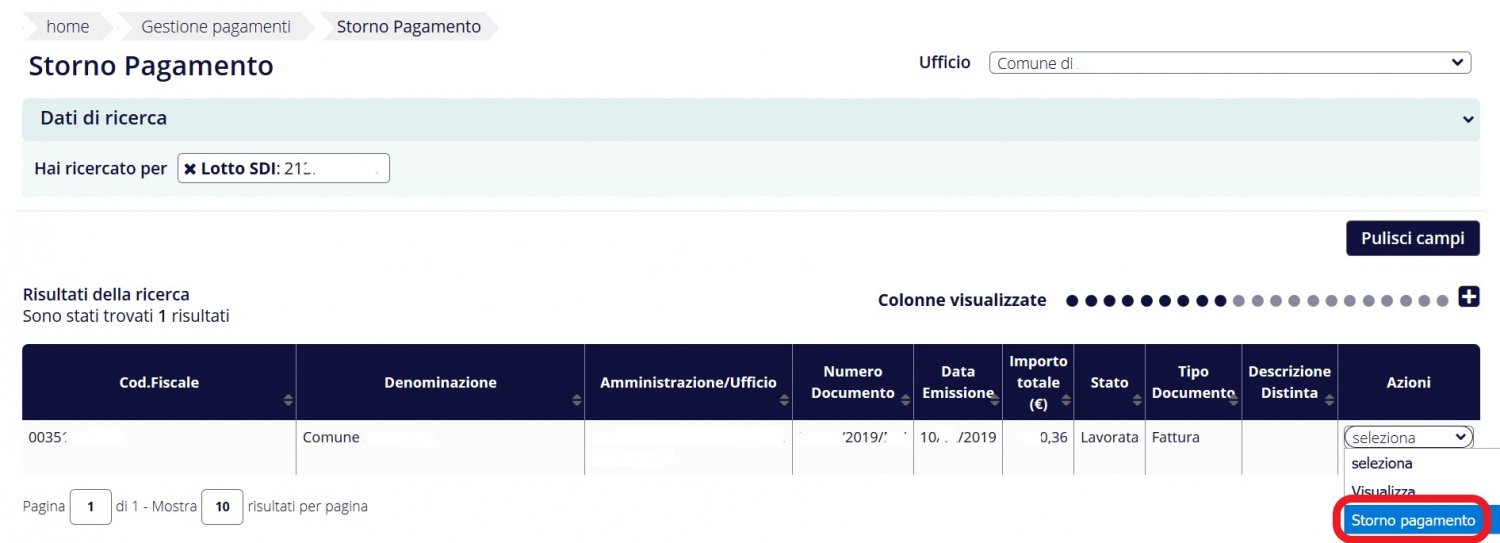1500x543 pixels.
Task: Toggle the first grey column visibility dot
Action: tap(1238, 300)
